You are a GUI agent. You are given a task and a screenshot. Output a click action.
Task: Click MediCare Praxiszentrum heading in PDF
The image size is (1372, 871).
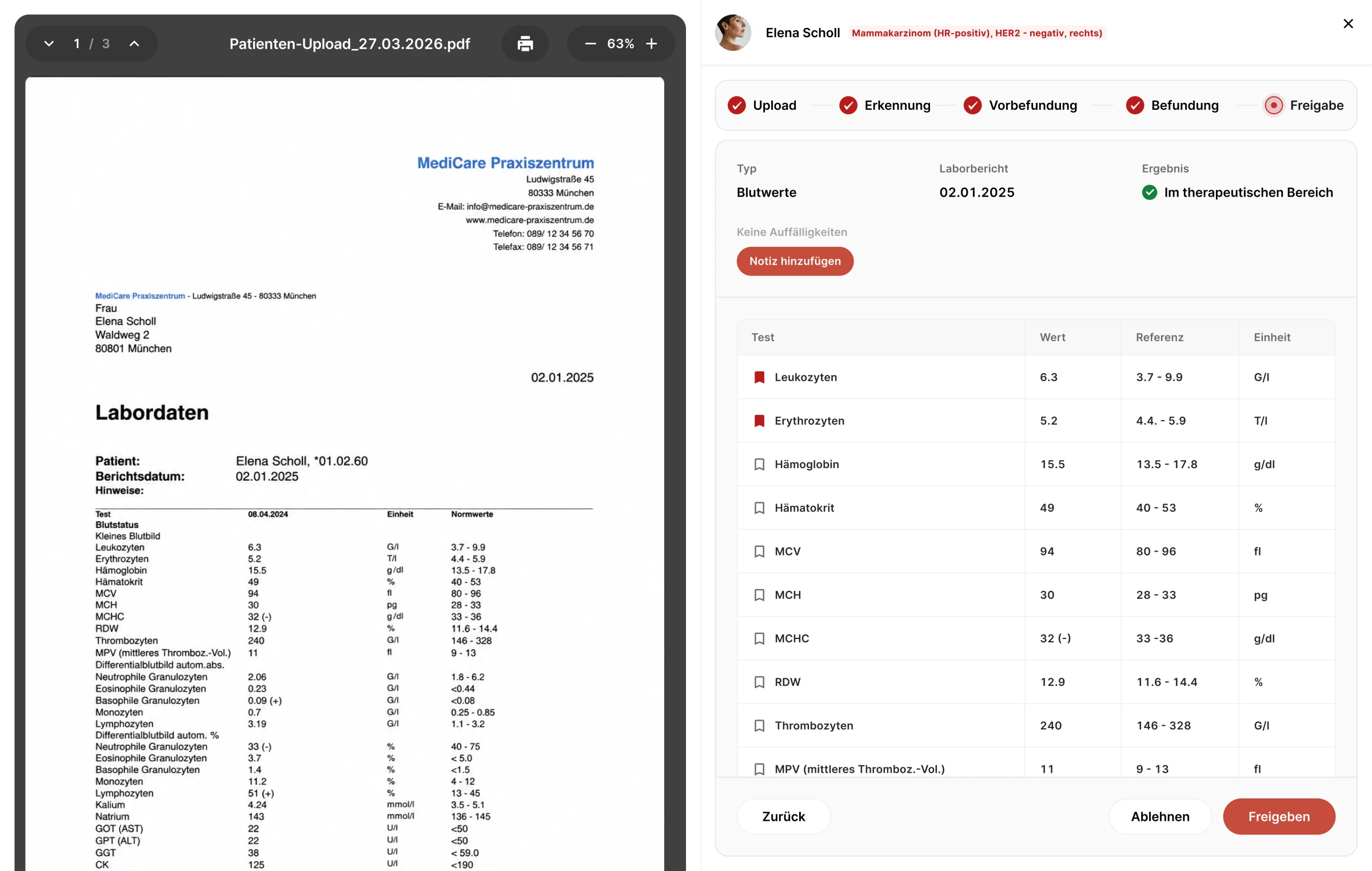[505, 163]
